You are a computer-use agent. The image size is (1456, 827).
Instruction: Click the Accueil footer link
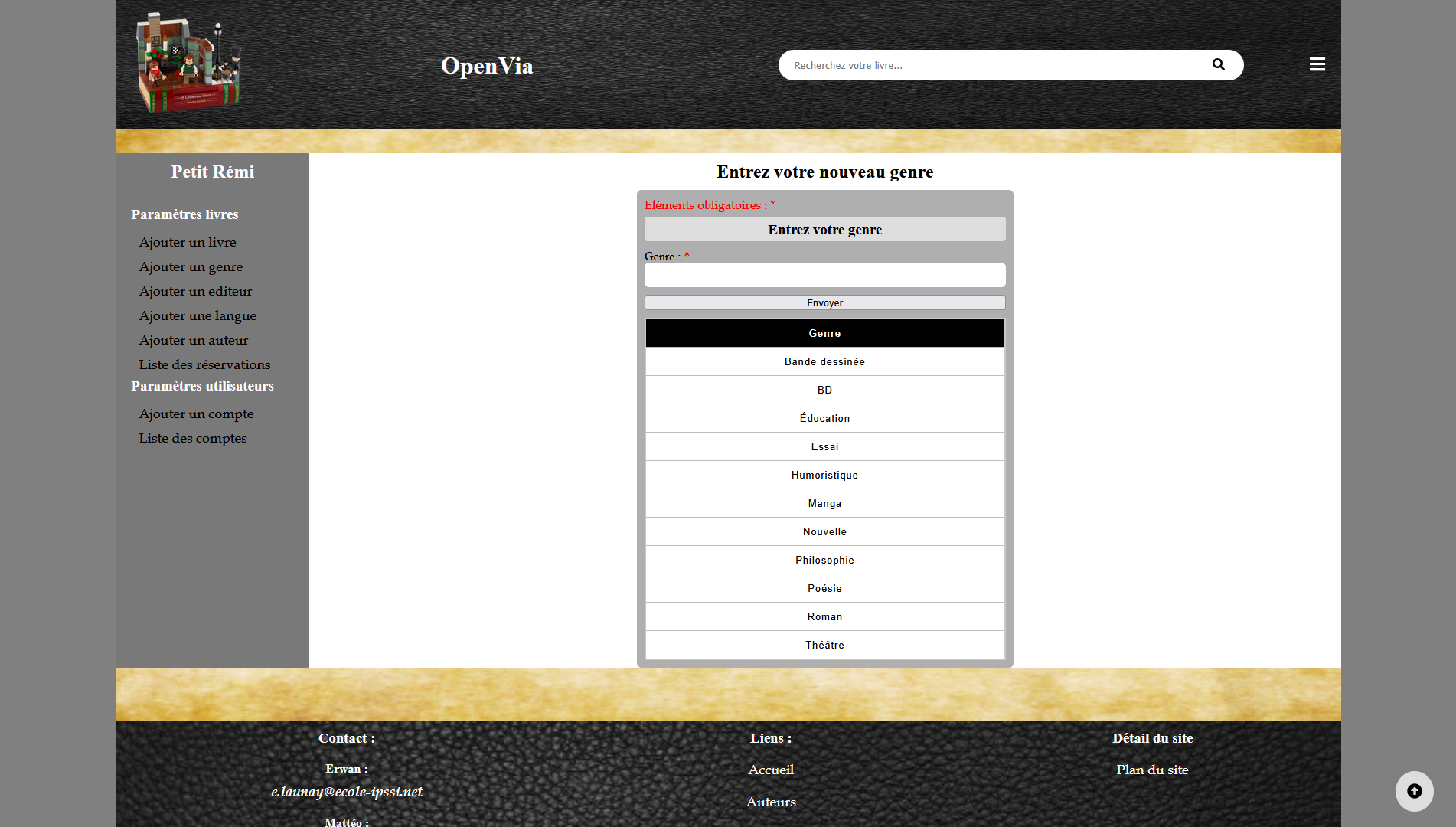click(771, 770)
